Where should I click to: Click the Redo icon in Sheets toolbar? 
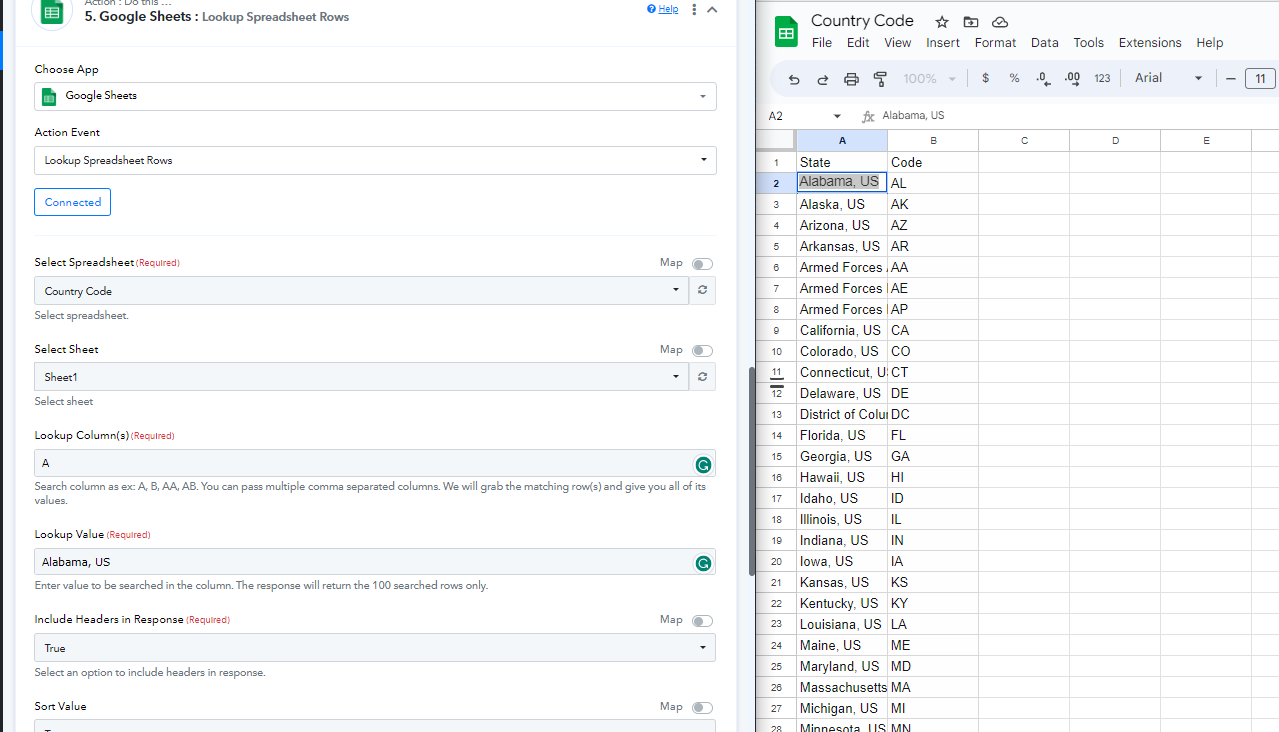823,79
